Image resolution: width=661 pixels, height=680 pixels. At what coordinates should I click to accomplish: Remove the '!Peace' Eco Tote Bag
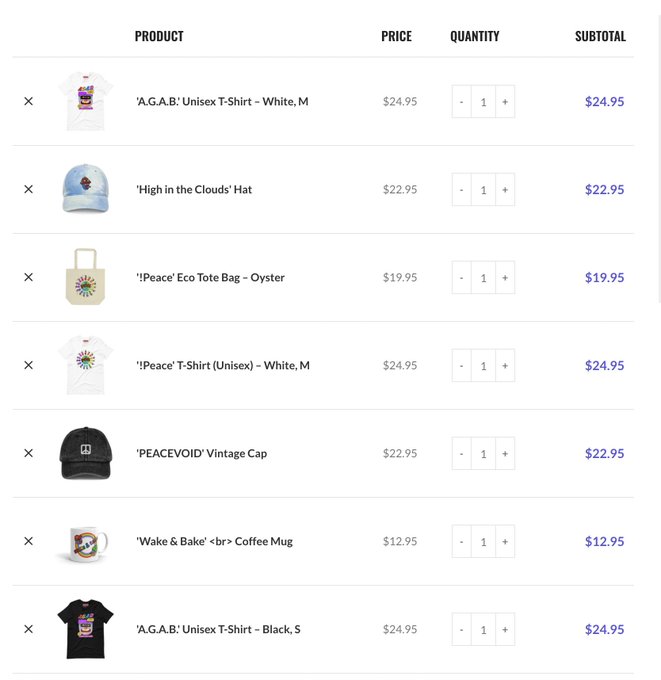coord(28,277)
